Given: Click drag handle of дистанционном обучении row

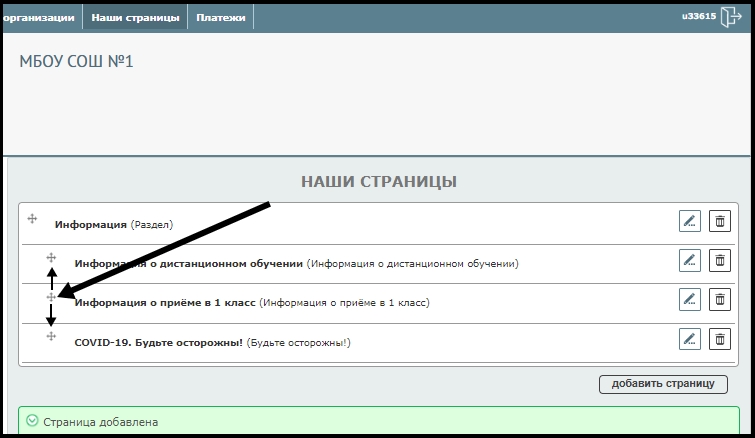Looking at the screenshot, I should (51, 258).
